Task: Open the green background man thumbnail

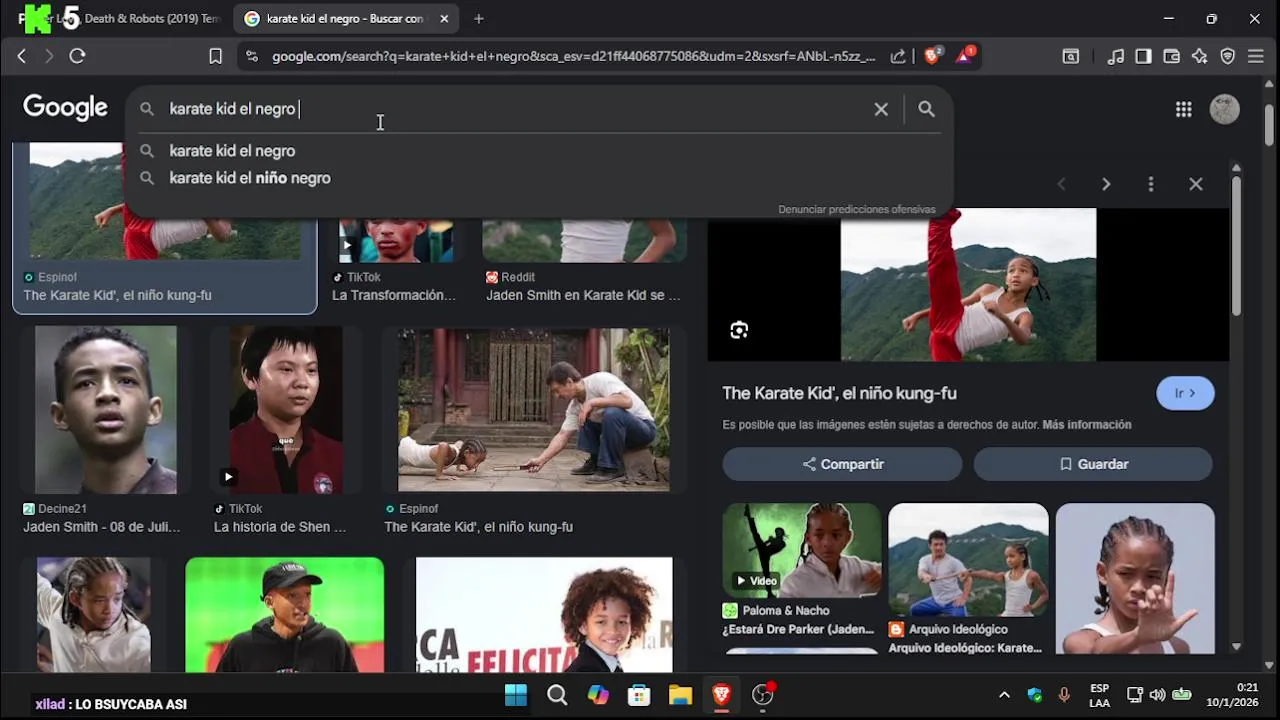Action: (284, 615)
